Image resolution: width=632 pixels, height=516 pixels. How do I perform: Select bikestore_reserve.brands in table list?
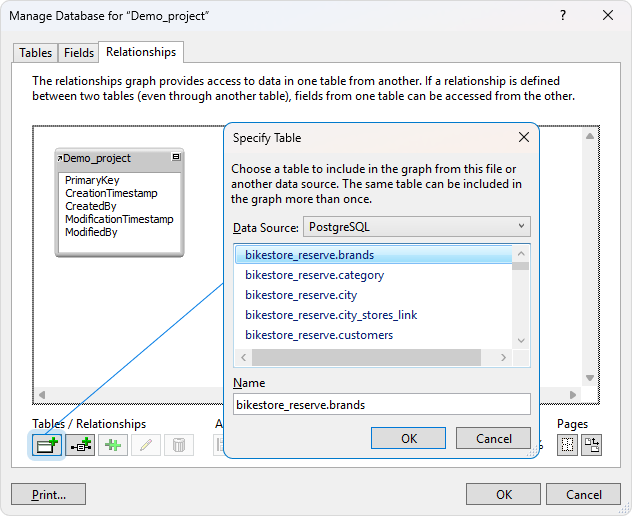[373, 255]
